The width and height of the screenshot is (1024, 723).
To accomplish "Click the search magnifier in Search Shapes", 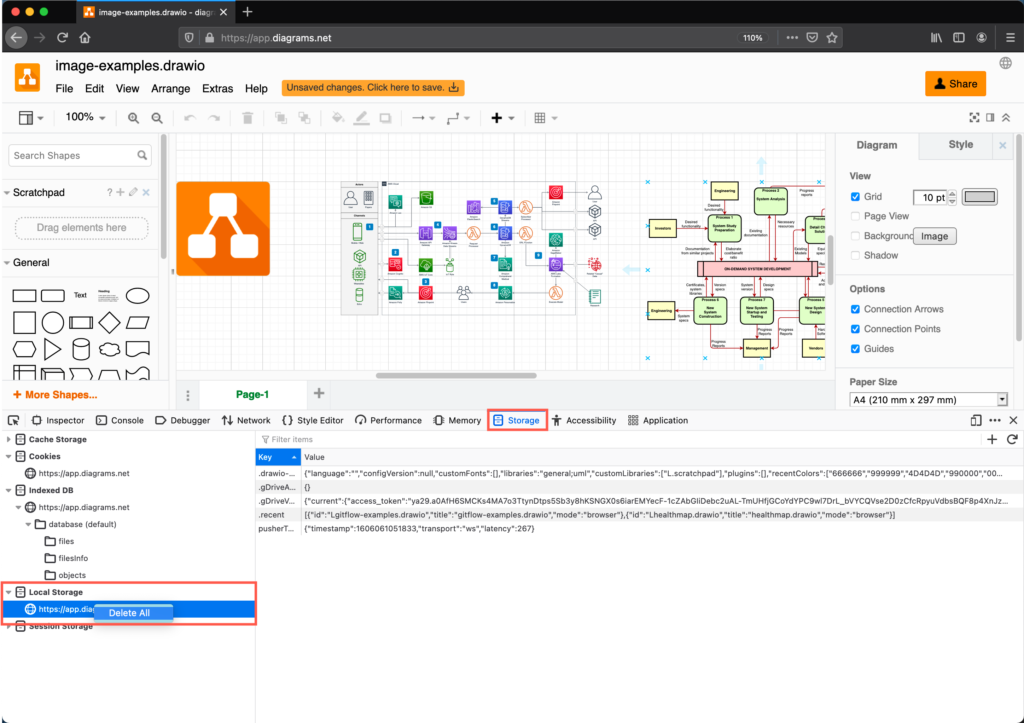I will 142,155.
